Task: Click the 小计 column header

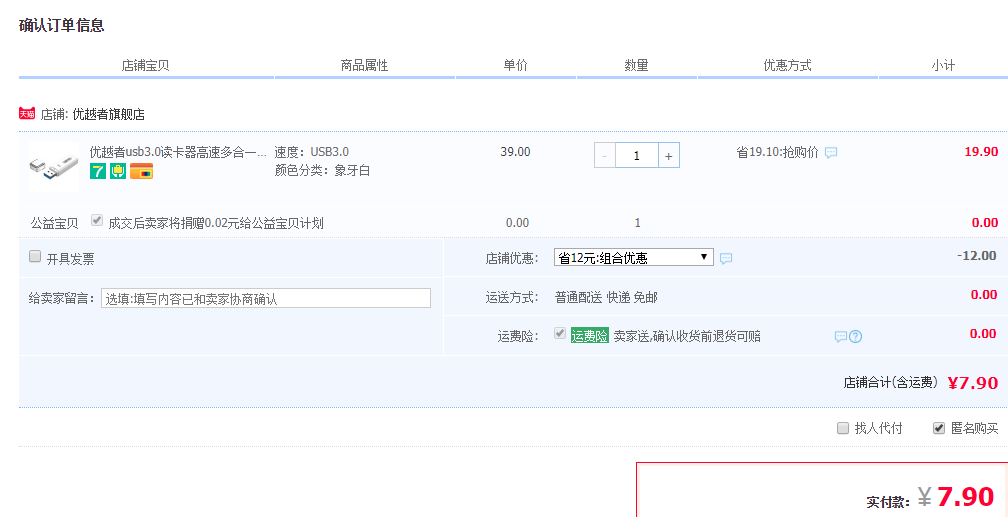Action: click(943, 65)
